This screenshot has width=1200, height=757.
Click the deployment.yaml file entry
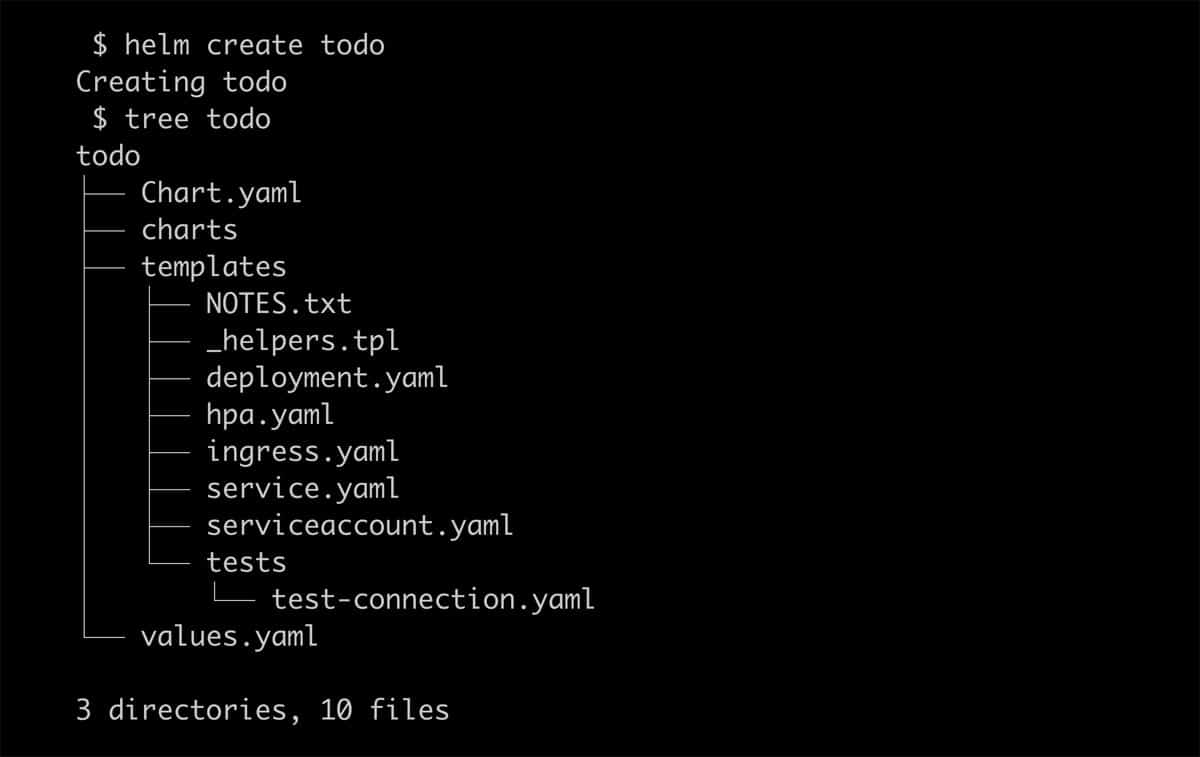327,378
